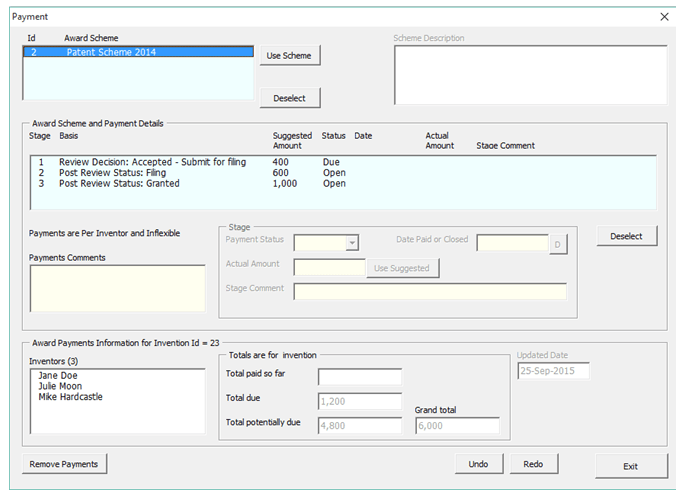Select inventor Jane Doe
Image resolution: width=691 pixels, height=501 pixels.
pos(60,375)
